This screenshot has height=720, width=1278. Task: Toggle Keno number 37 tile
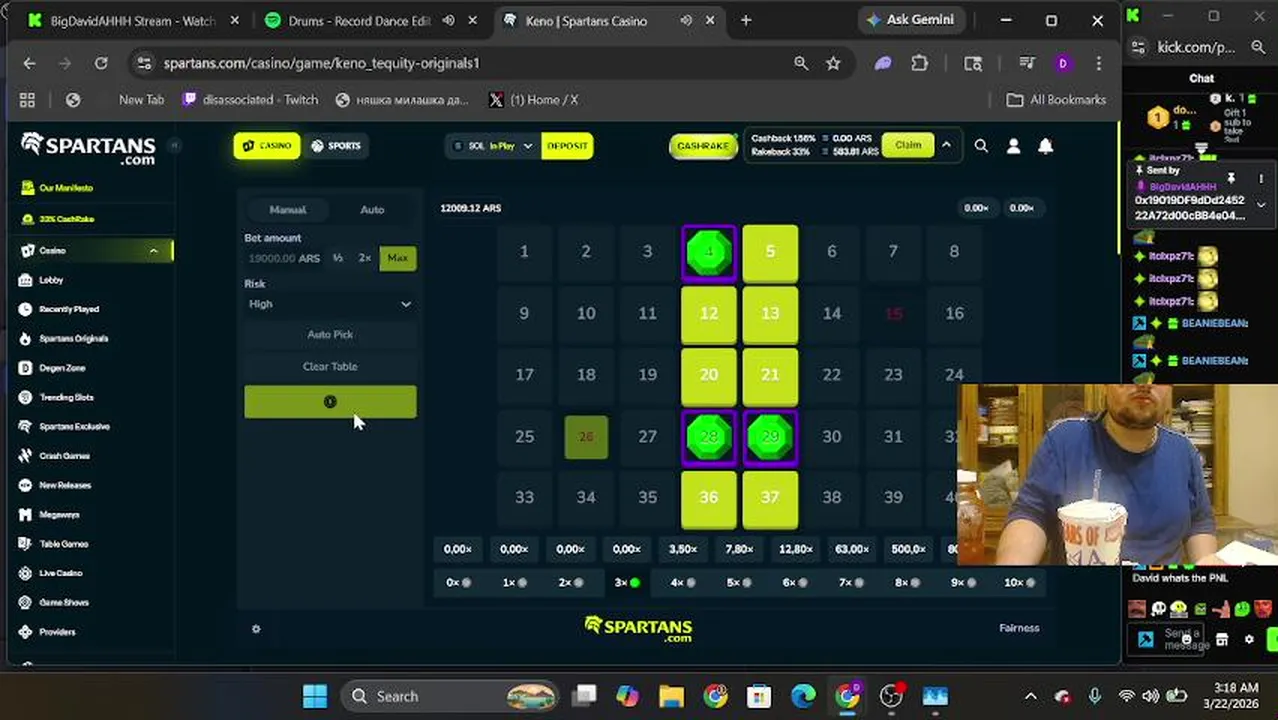[770, 499]
